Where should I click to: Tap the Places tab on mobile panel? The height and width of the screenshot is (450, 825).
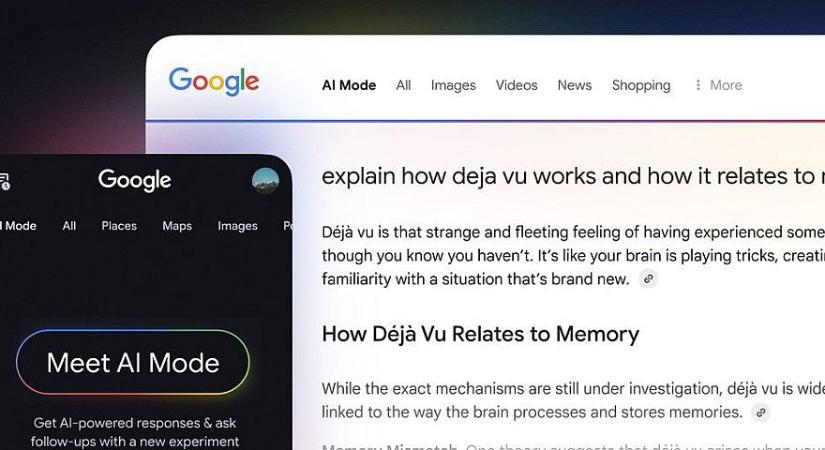point(119,226)
